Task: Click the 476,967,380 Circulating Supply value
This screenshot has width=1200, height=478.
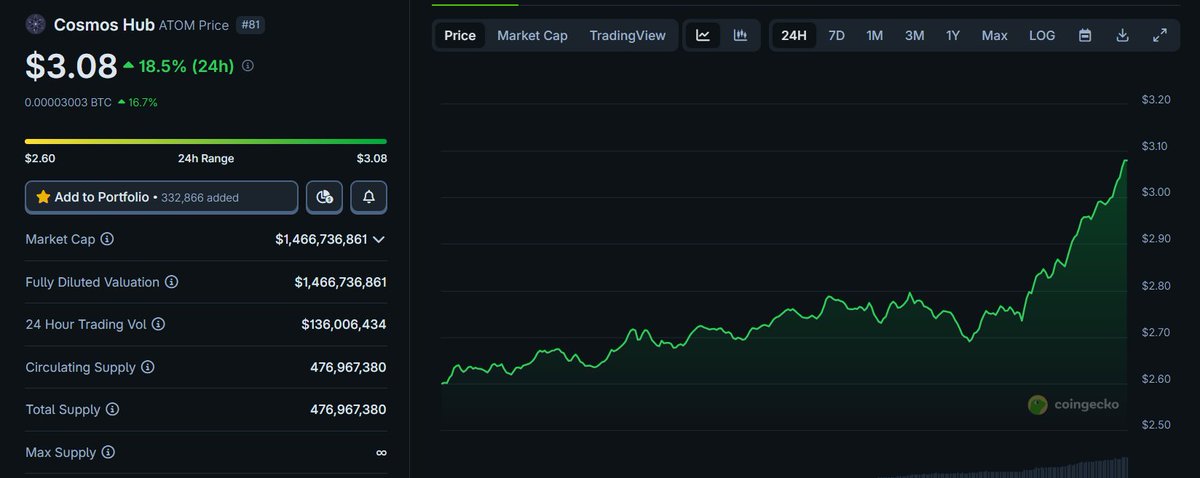Action: 348,368
